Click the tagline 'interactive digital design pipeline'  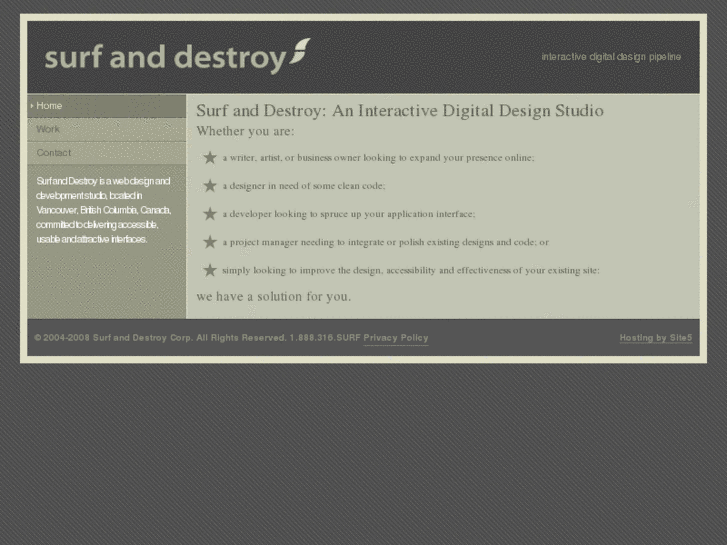coord(611,57)
